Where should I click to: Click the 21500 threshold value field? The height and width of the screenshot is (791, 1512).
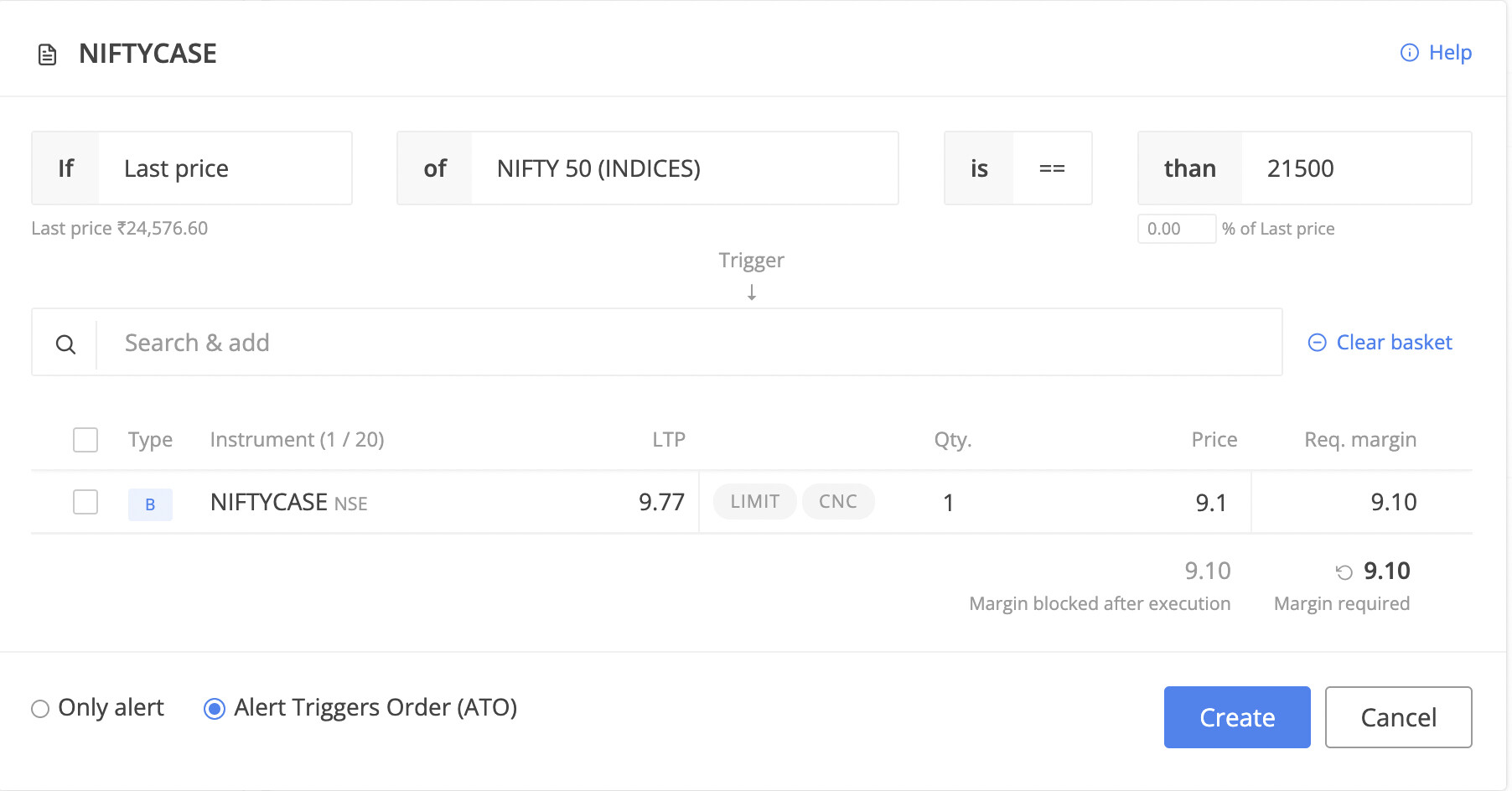pos(1354,168)
